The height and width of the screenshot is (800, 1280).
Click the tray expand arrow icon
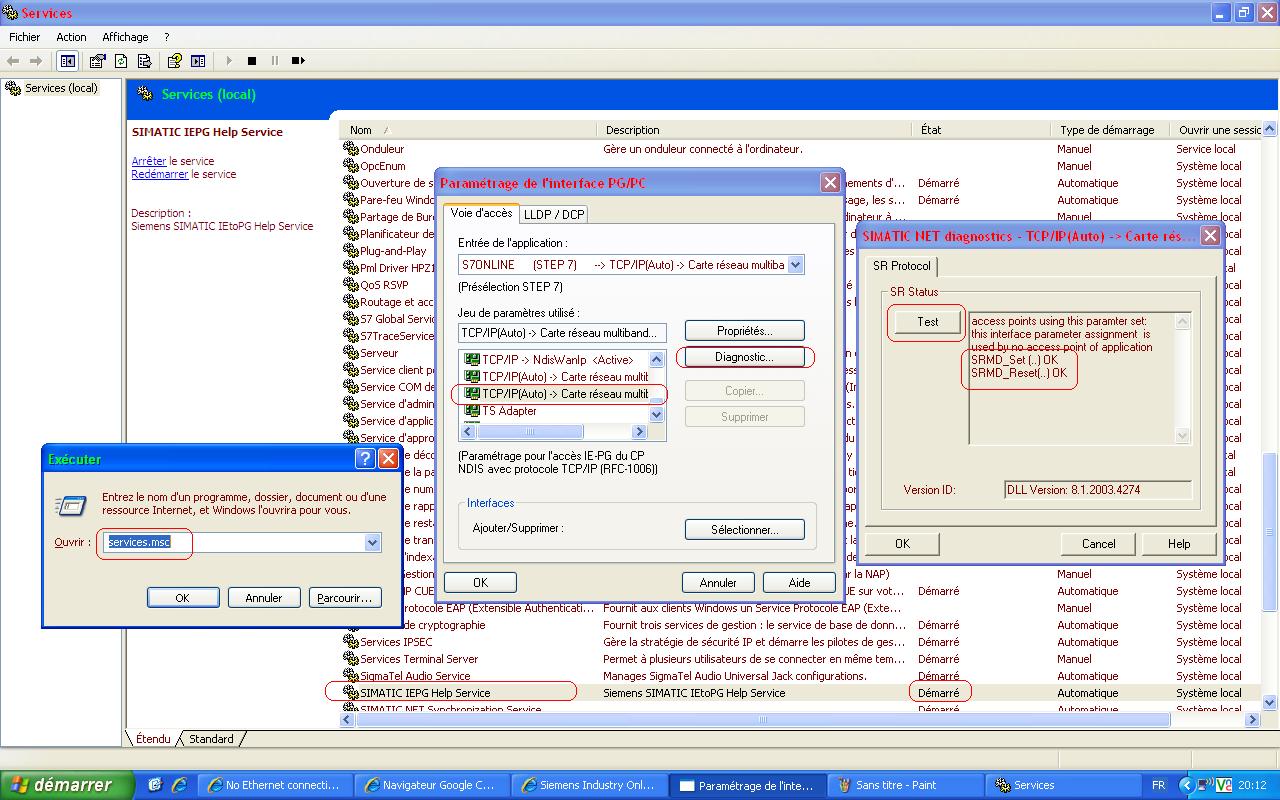[1187, 785]
